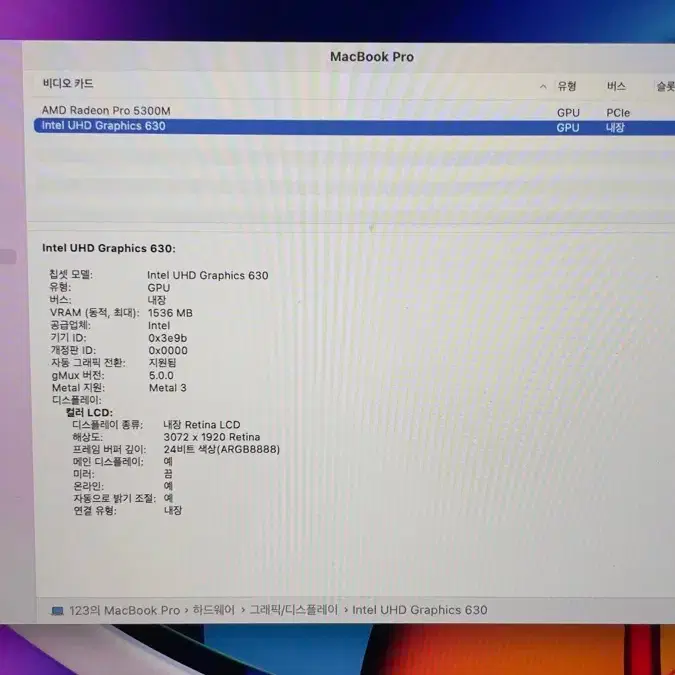This screenshot has height=675, width=675.
Task: Go to 그래픽/디스플레이 in path bar
Action: coord(294,610)
